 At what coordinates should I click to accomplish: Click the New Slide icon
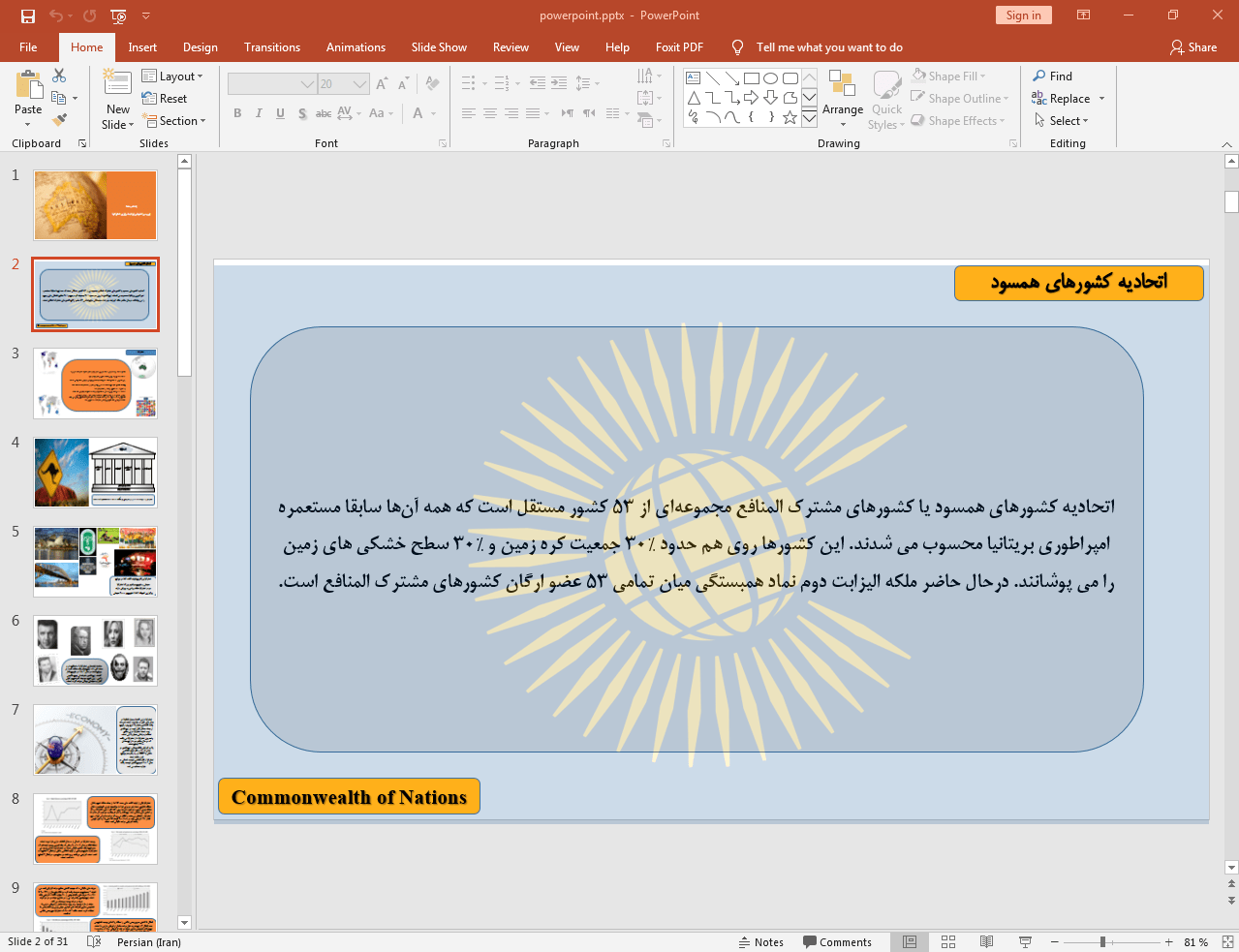tap(117, 83)
